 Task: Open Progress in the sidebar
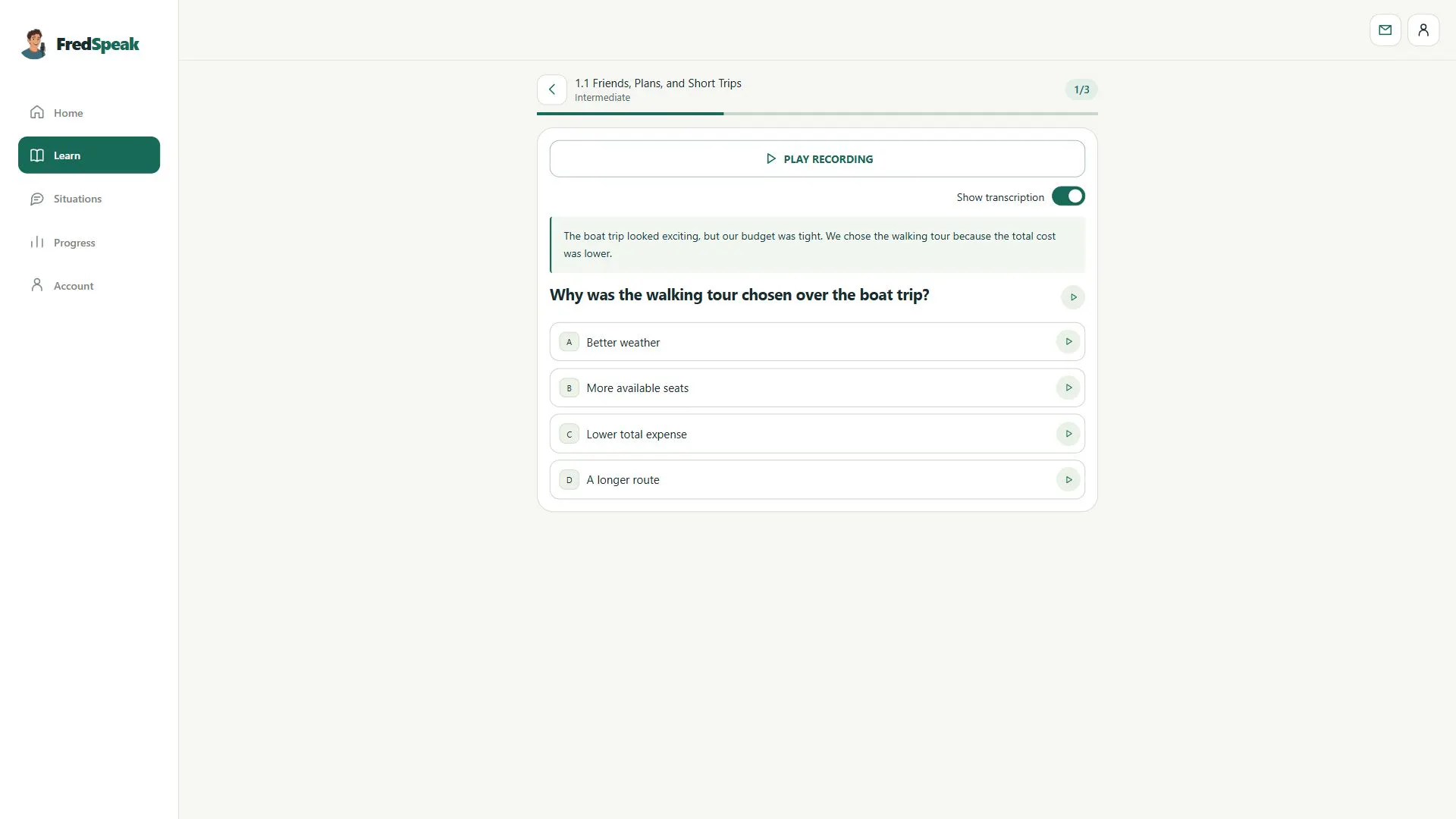89,243
